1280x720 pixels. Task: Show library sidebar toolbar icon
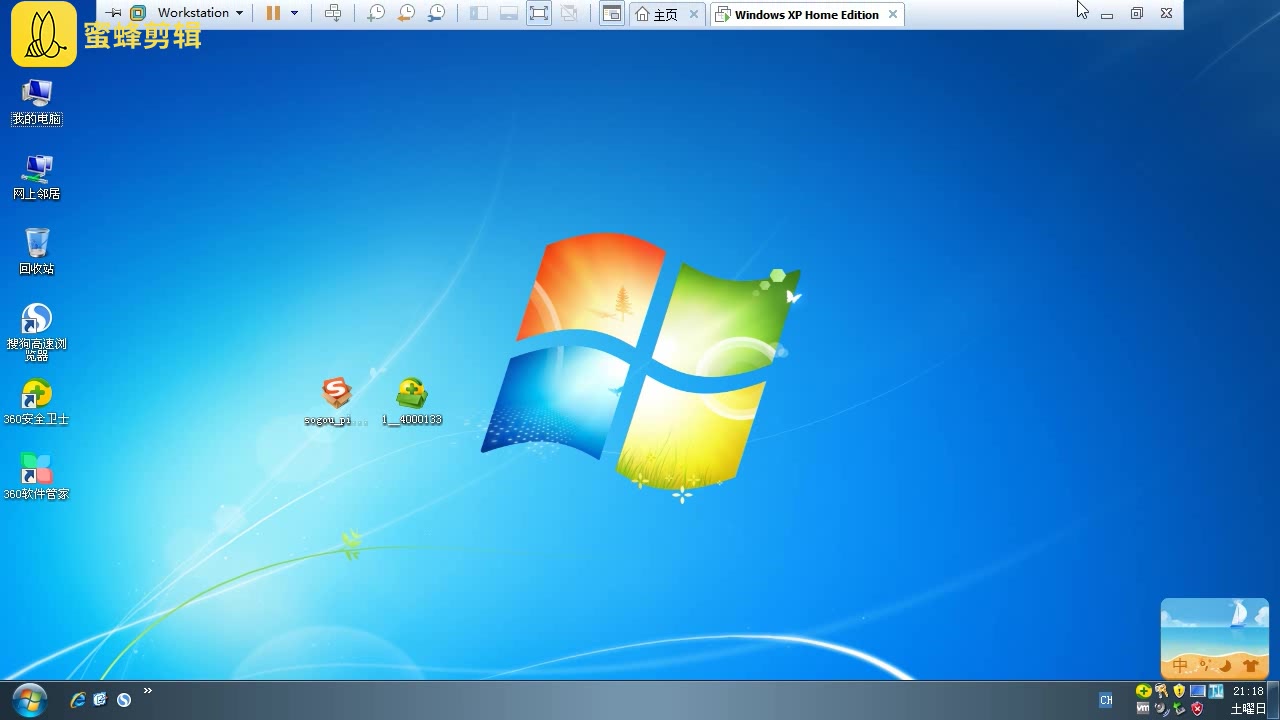tap(479, 13)
